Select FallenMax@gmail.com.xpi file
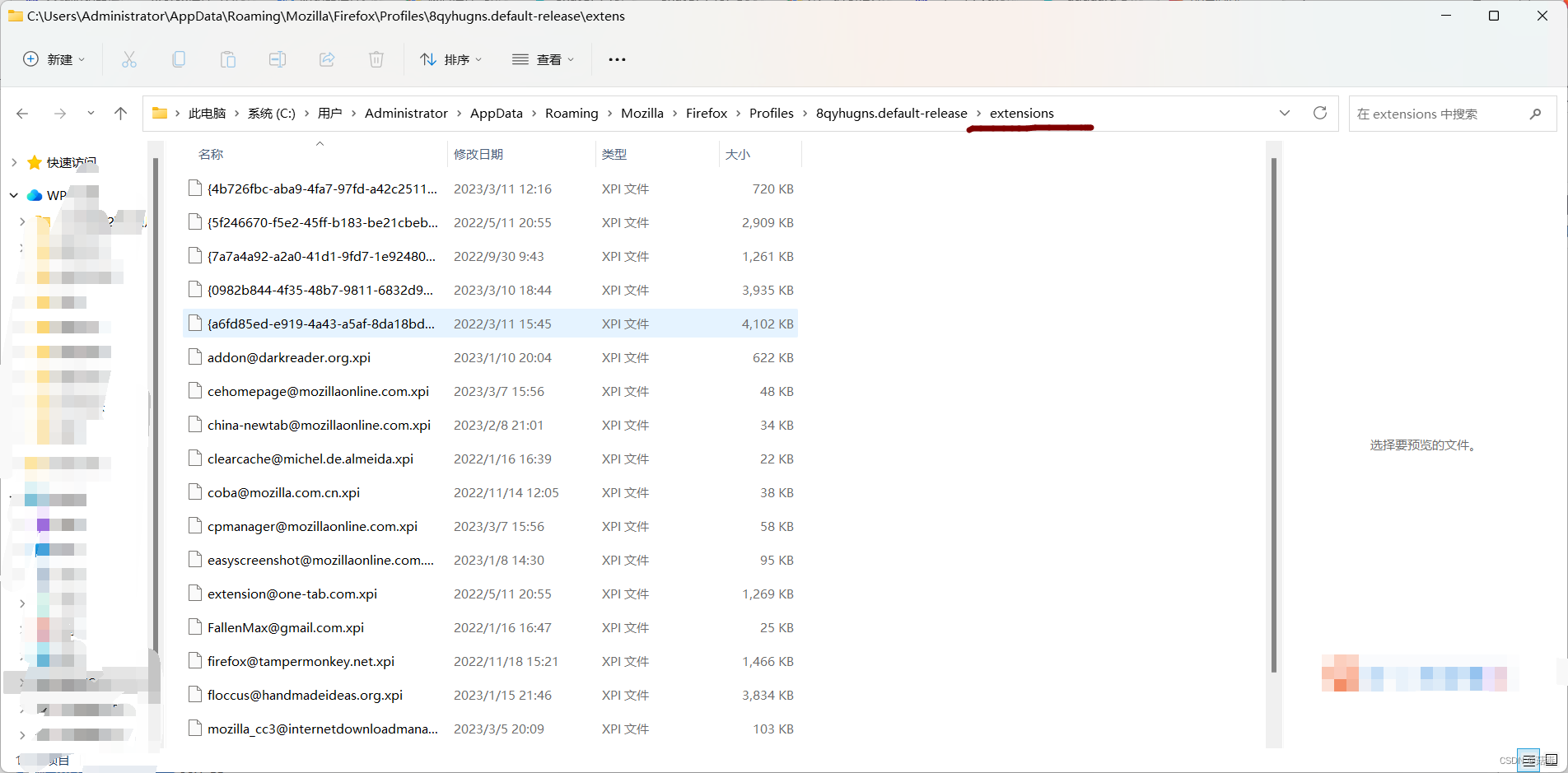Viewport: 1568px width, 773px height. (490, 627)
